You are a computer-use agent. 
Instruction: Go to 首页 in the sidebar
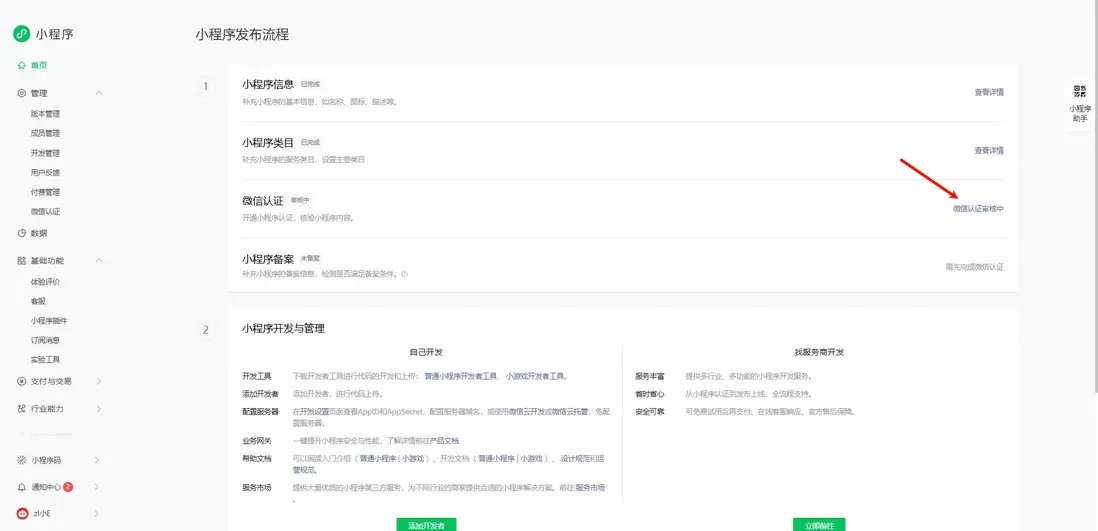pyautogui.click(x=39, y=65)
